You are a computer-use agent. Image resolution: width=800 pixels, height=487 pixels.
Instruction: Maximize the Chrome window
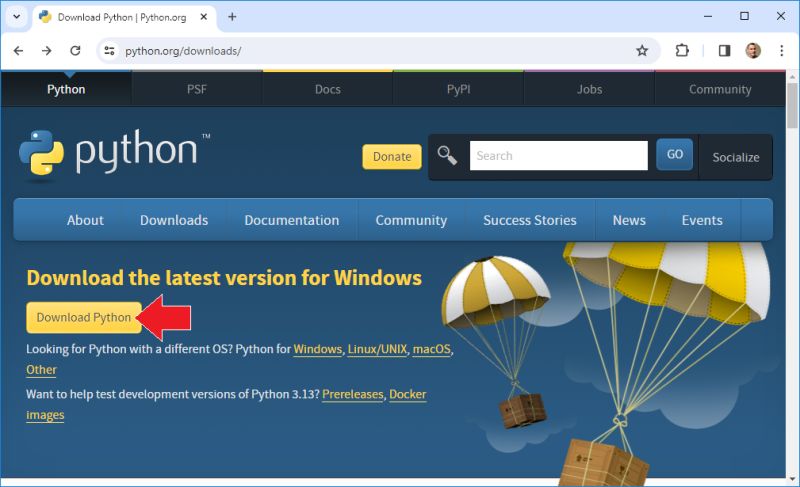coord(744,16)
